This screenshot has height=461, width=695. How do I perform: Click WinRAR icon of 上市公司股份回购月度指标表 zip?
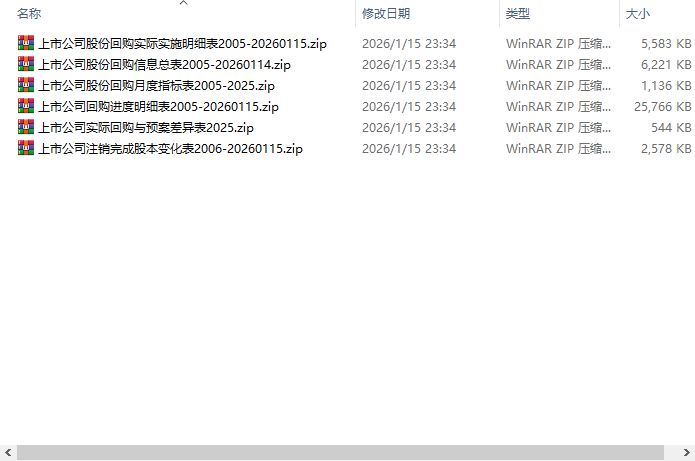pyautogui.click(x=26, y=85)
